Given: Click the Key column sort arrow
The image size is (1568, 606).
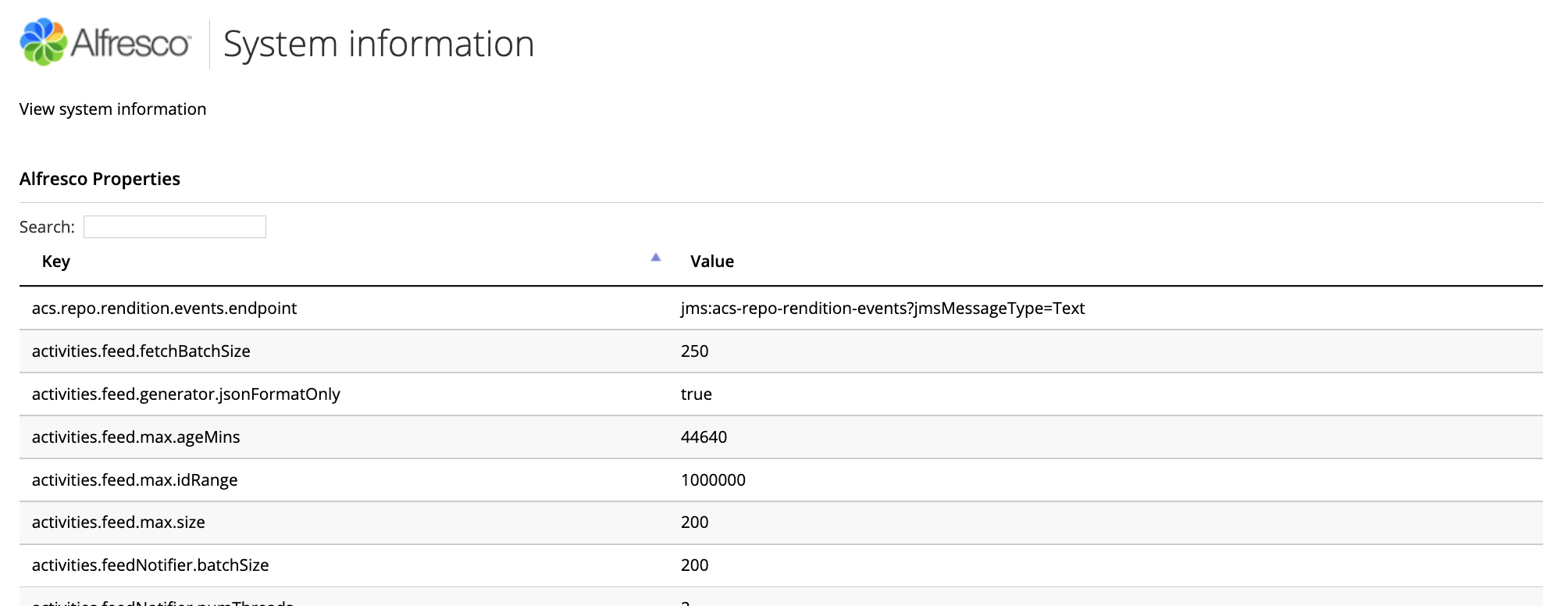Looking at the screenshot, I should (x=656, y=257).
